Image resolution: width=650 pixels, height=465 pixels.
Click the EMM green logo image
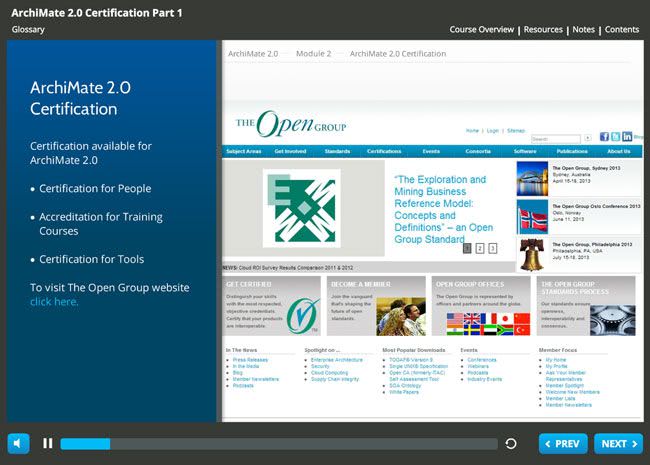click(302, 208)
